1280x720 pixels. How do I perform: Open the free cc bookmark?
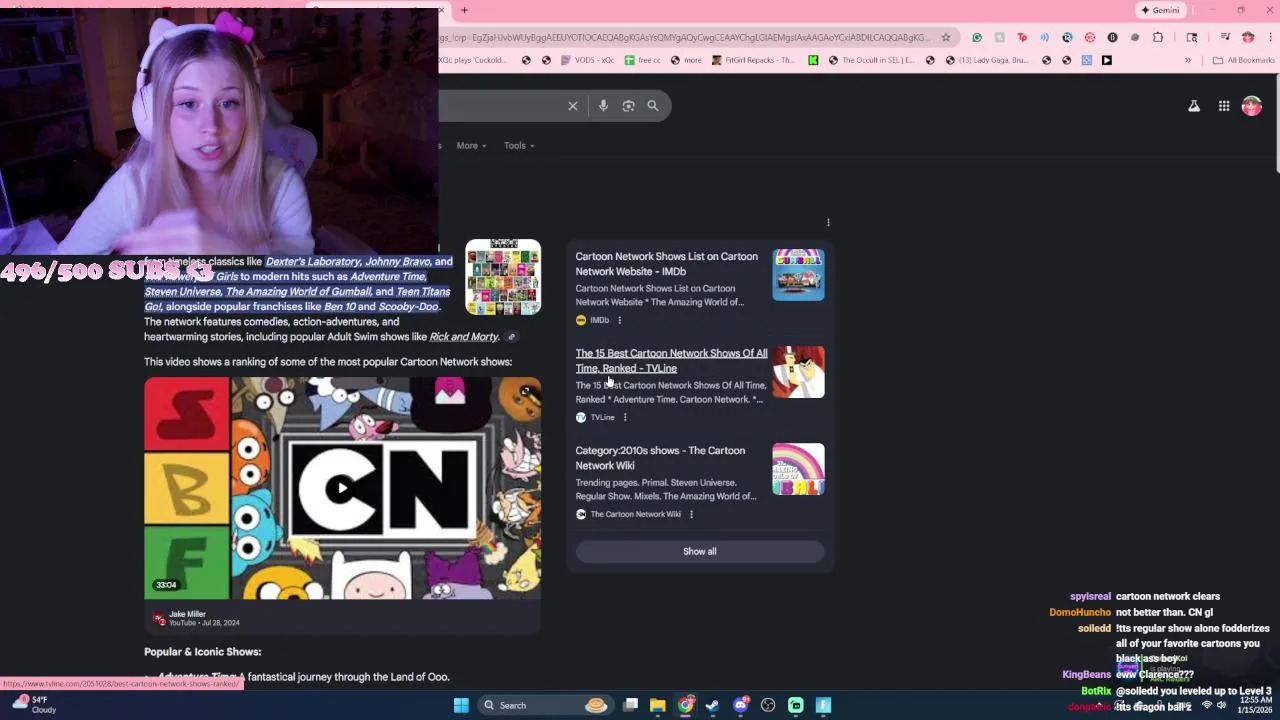click(642, 60)
